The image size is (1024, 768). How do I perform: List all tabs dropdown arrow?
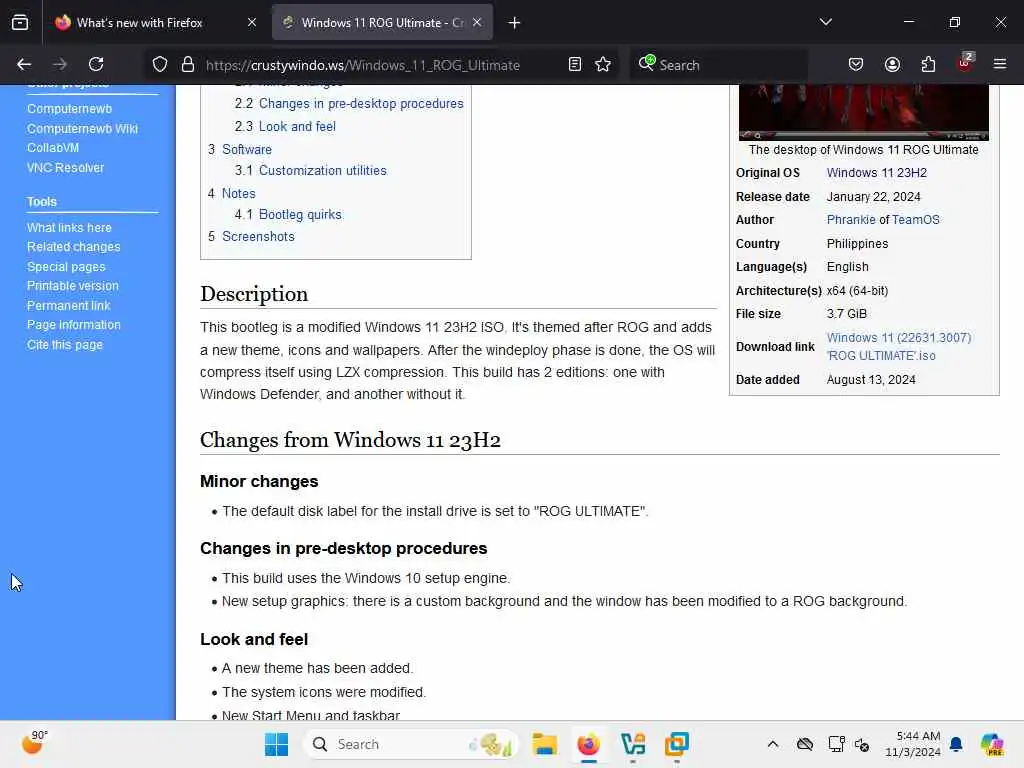825,22
